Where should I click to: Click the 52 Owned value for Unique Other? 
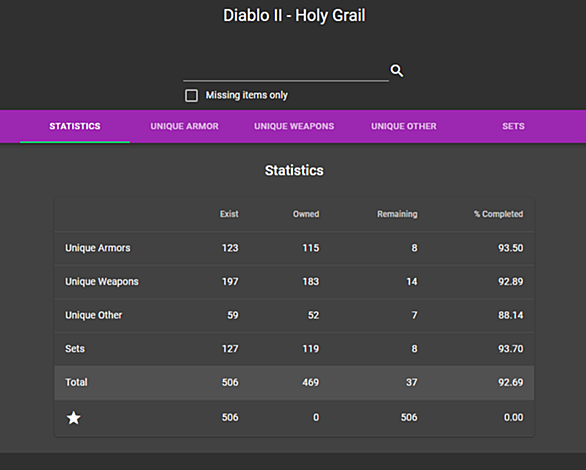[x=314, y=315]
